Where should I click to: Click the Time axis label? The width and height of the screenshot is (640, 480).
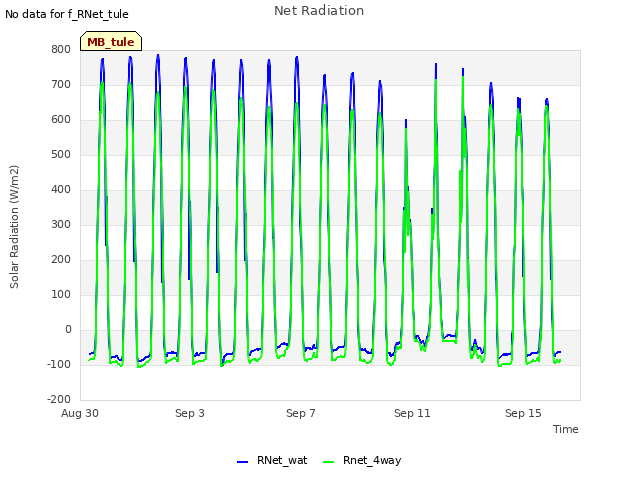tap(565, 429)
